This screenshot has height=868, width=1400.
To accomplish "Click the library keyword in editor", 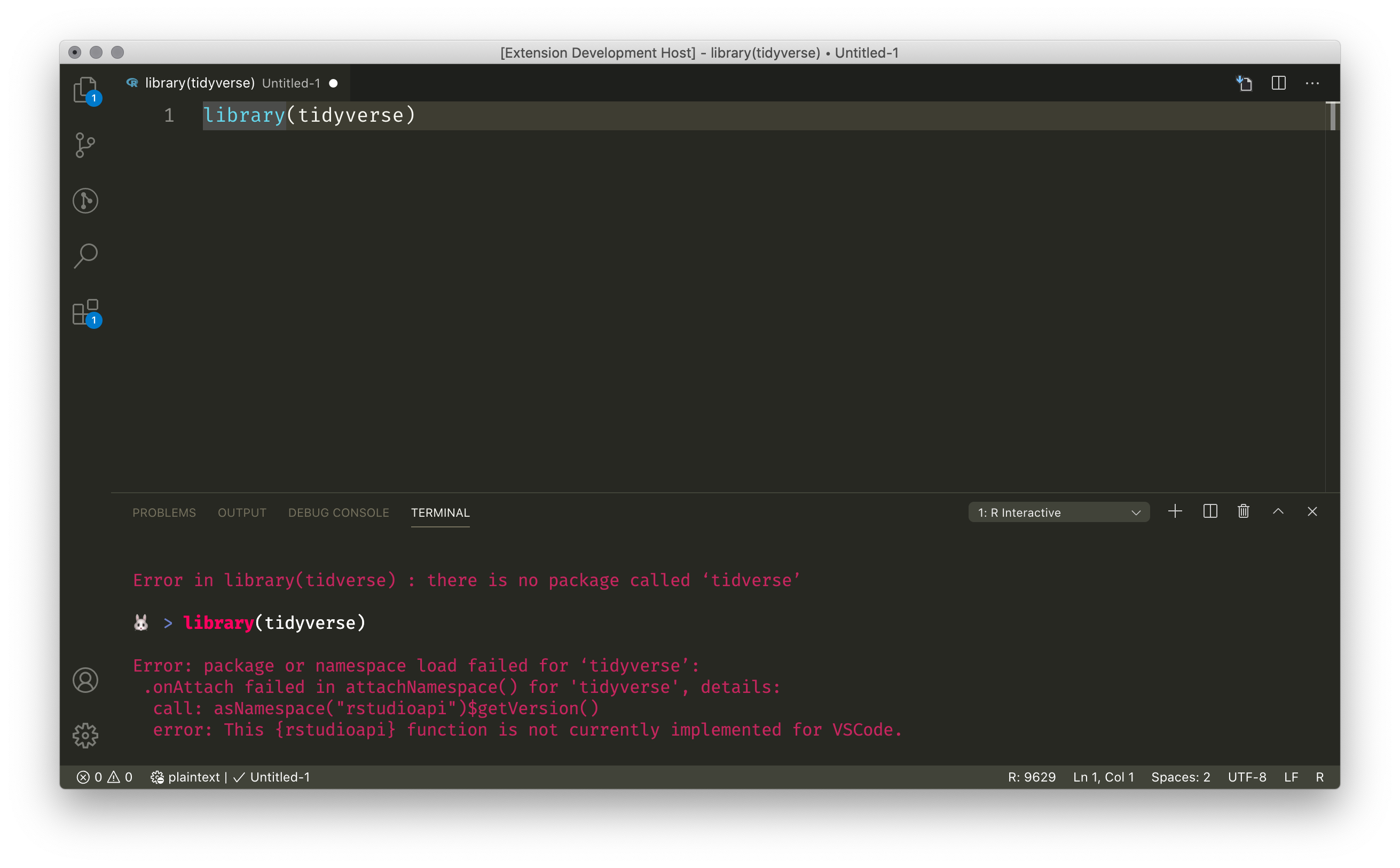I will click(x=244, y=115).
